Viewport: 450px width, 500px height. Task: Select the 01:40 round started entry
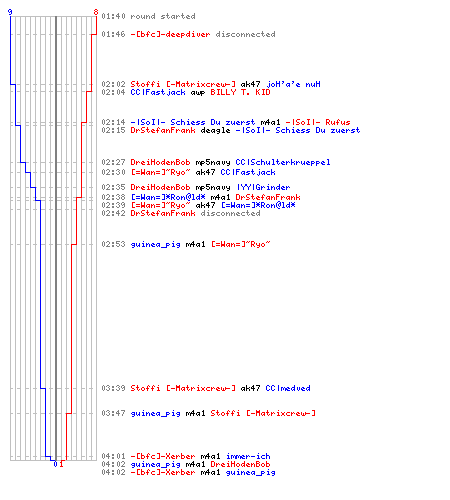coord(148,16)
